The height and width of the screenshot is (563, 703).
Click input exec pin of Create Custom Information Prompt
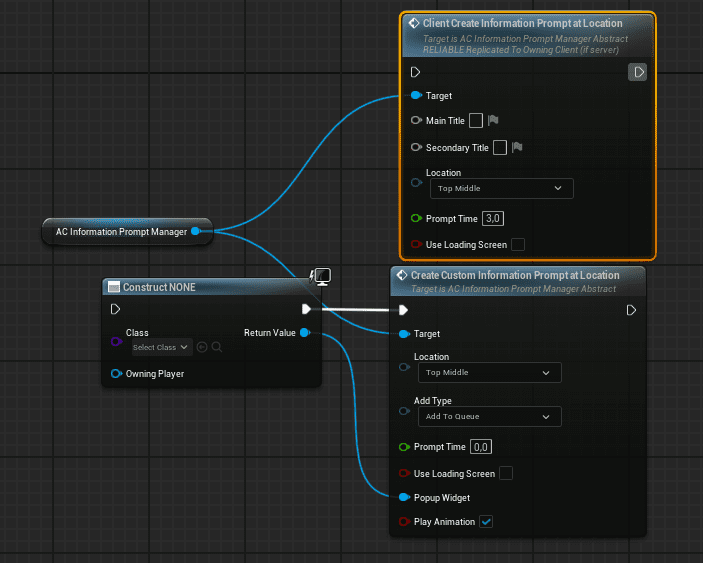403,310
